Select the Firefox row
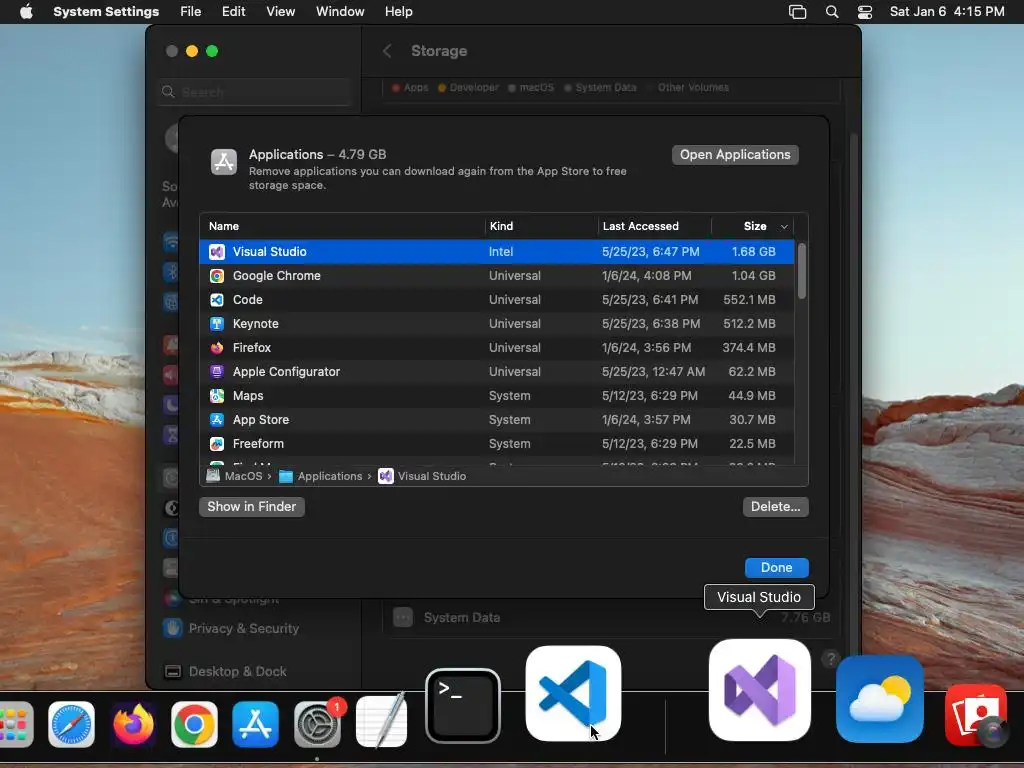The width and height of the screenshot is (1024, 768). tap(496, 347)
